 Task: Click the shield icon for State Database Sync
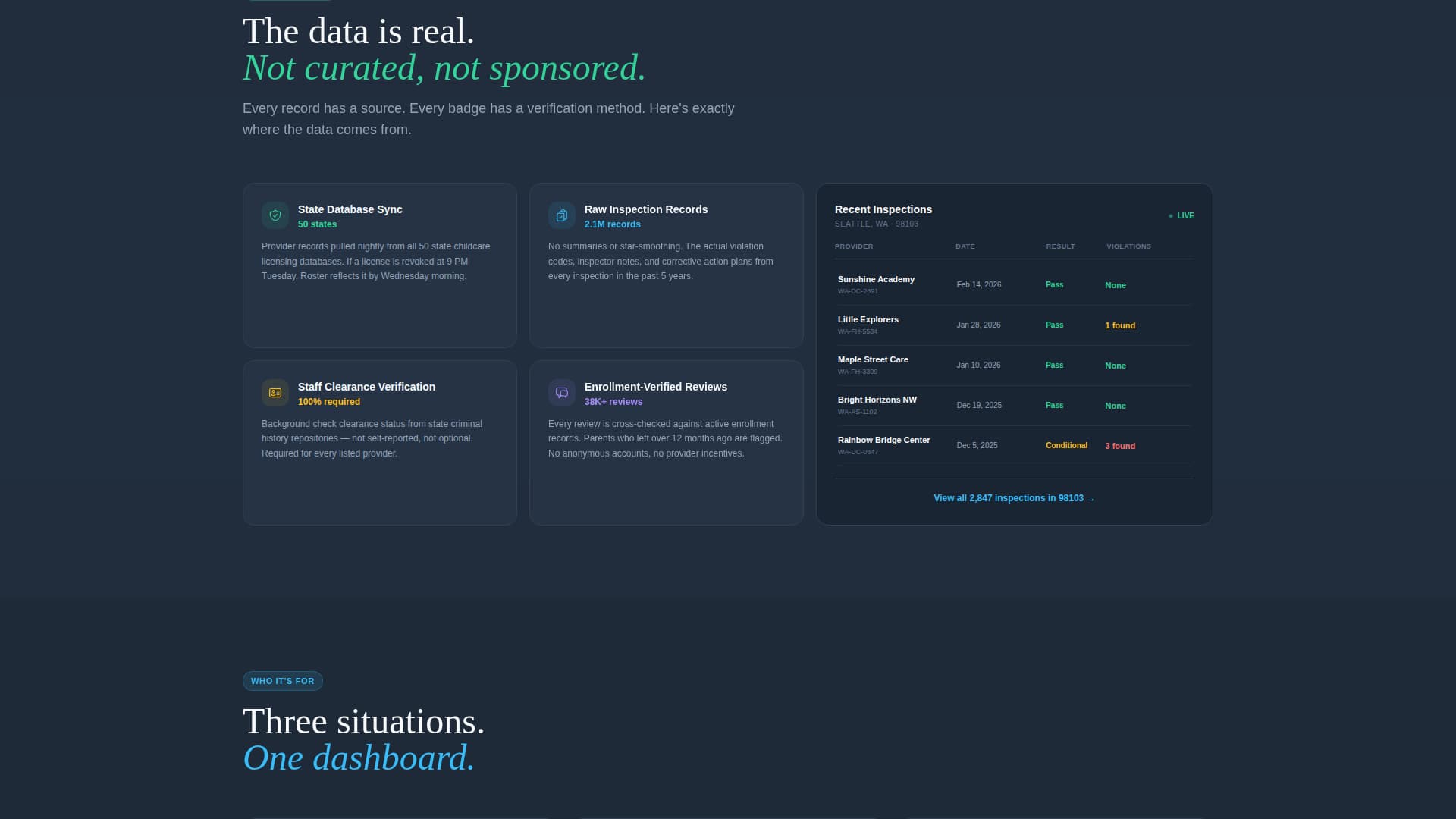tap(275, 215)
